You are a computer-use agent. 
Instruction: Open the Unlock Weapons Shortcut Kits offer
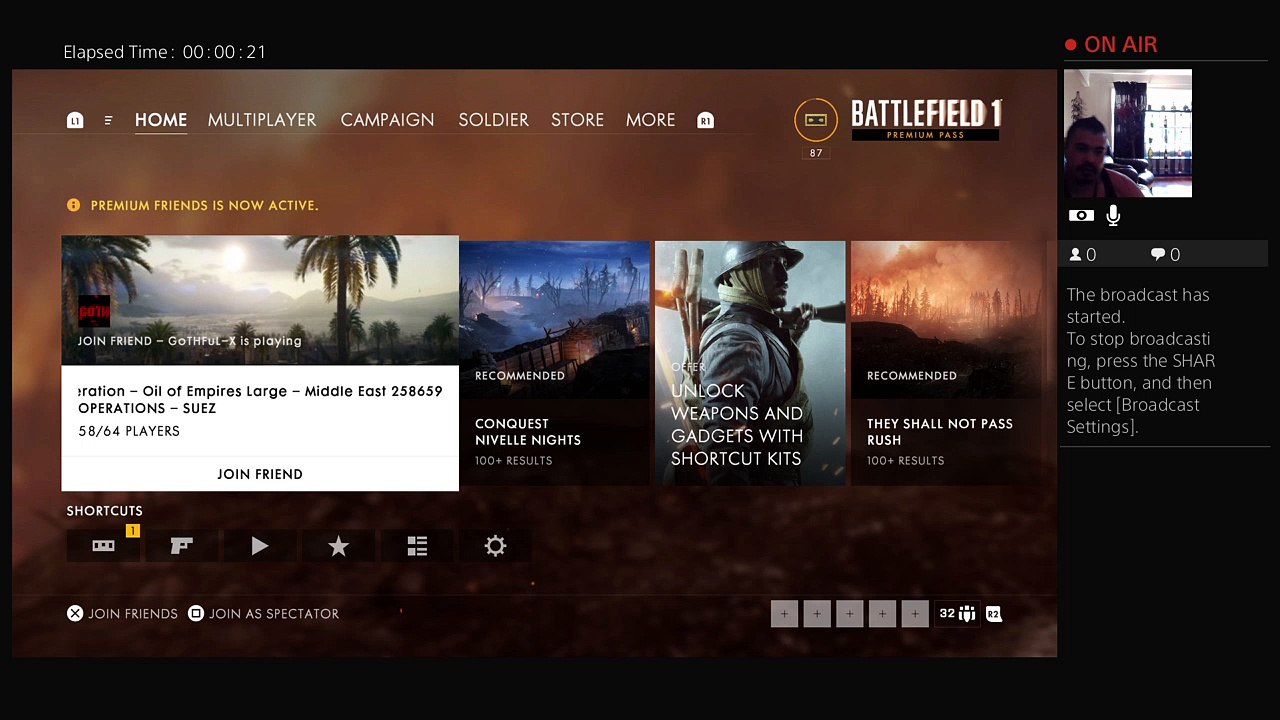pos(750,363)
